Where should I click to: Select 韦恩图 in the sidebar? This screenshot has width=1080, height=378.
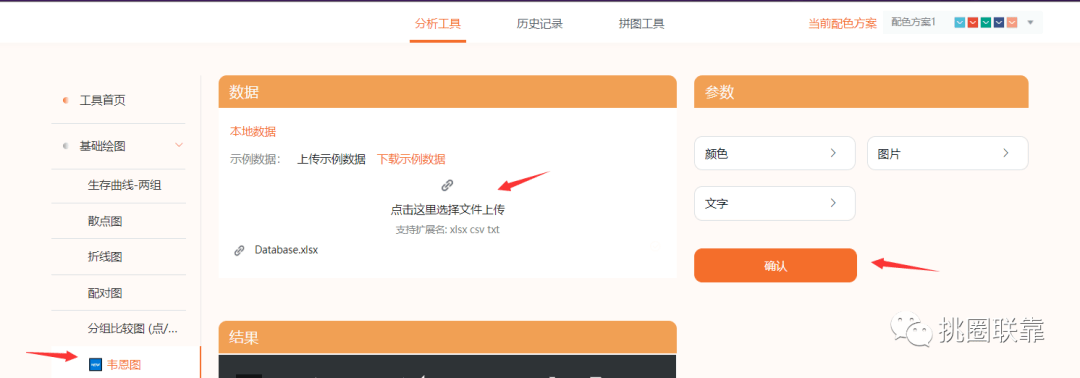124,364
